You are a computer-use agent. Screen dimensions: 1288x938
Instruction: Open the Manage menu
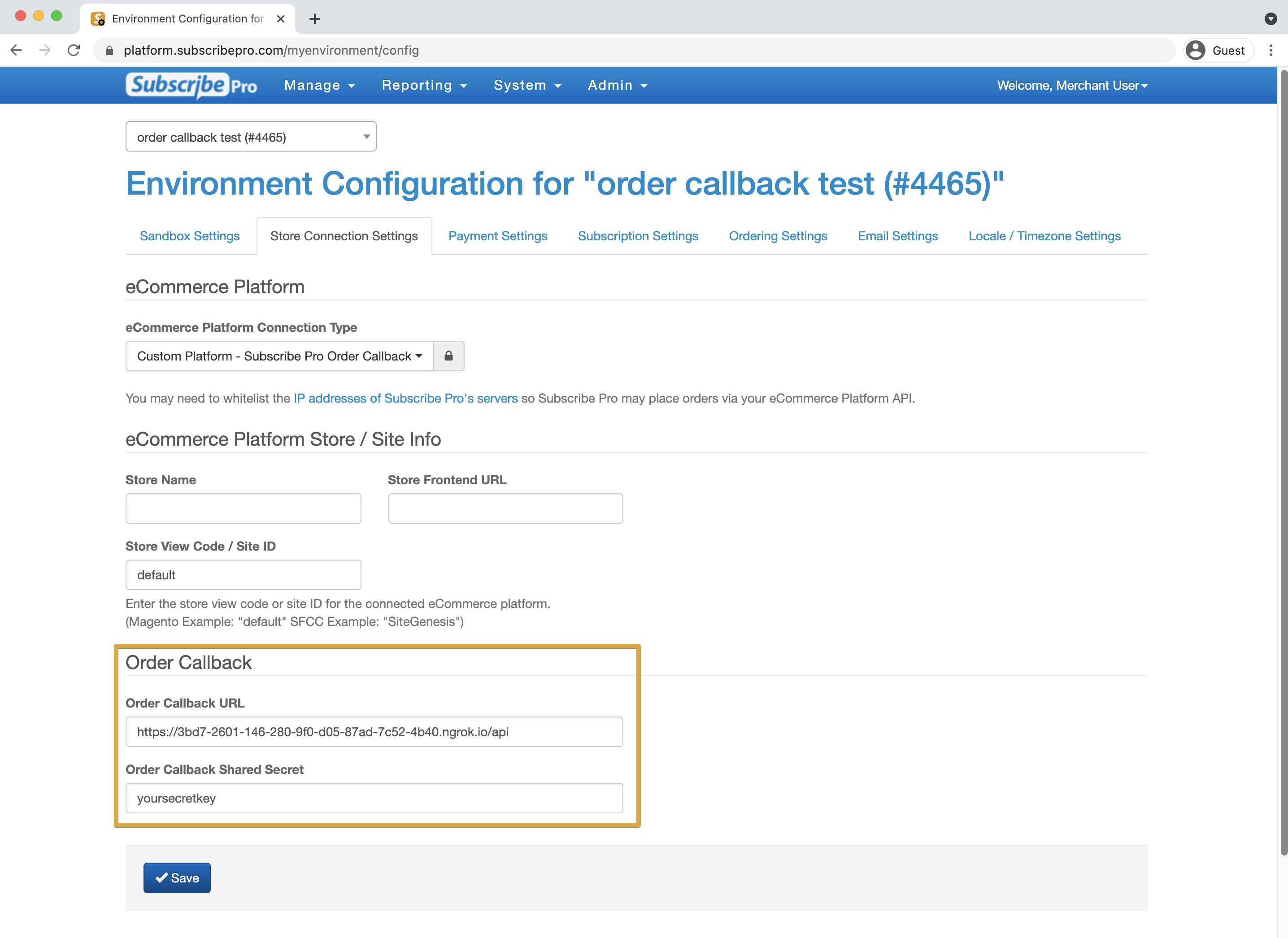pyautogui.click(x=319, y=85)
